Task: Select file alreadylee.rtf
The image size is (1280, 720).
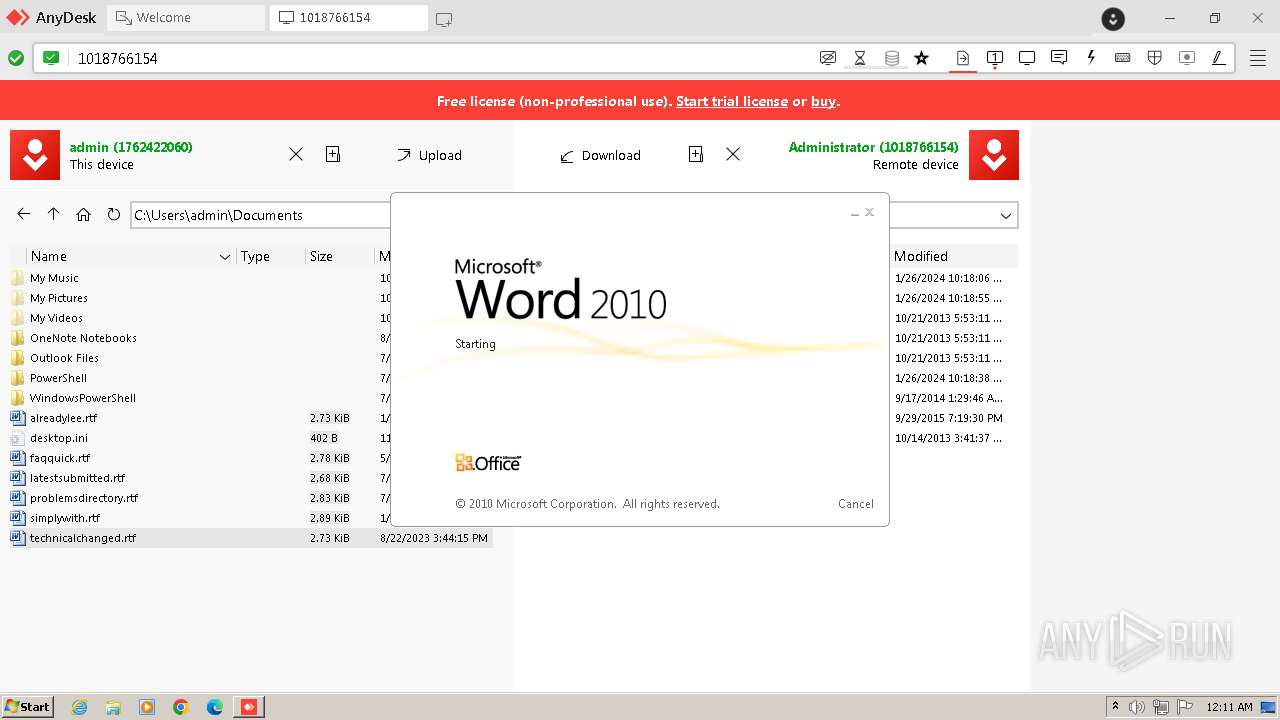Action: (x=63, y=418)
